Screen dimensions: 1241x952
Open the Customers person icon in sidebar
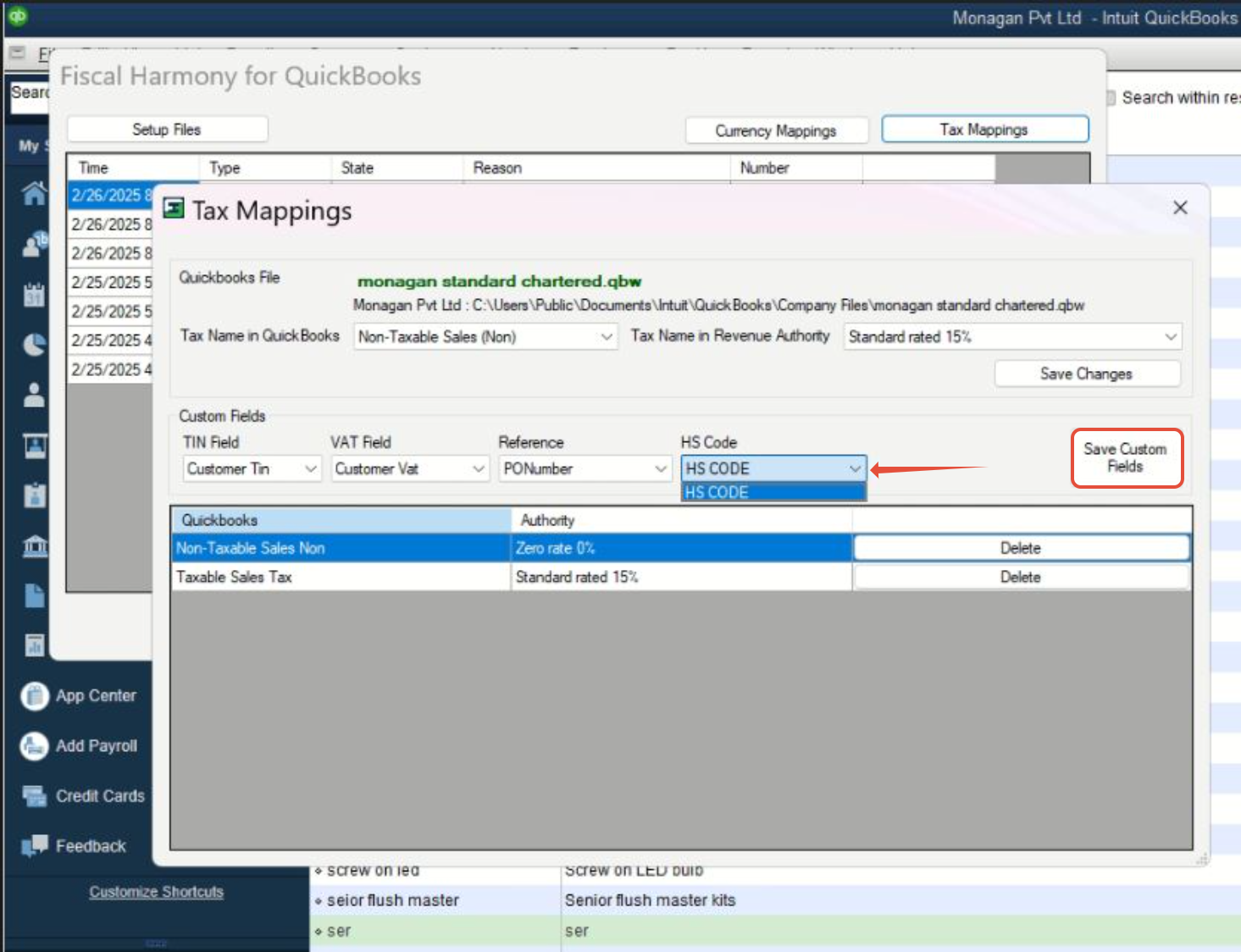coord(34,395)
